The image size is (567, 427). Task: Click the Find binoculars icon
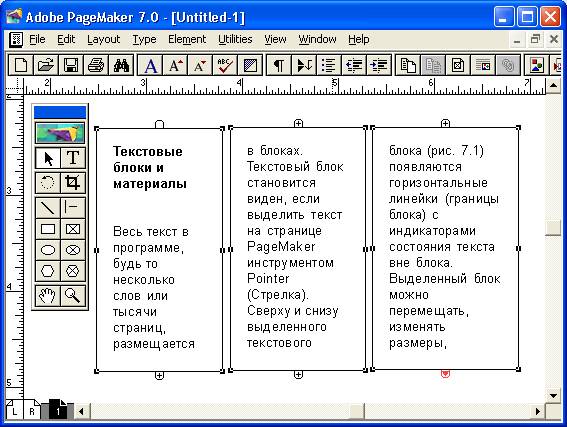tap(121, 65)
